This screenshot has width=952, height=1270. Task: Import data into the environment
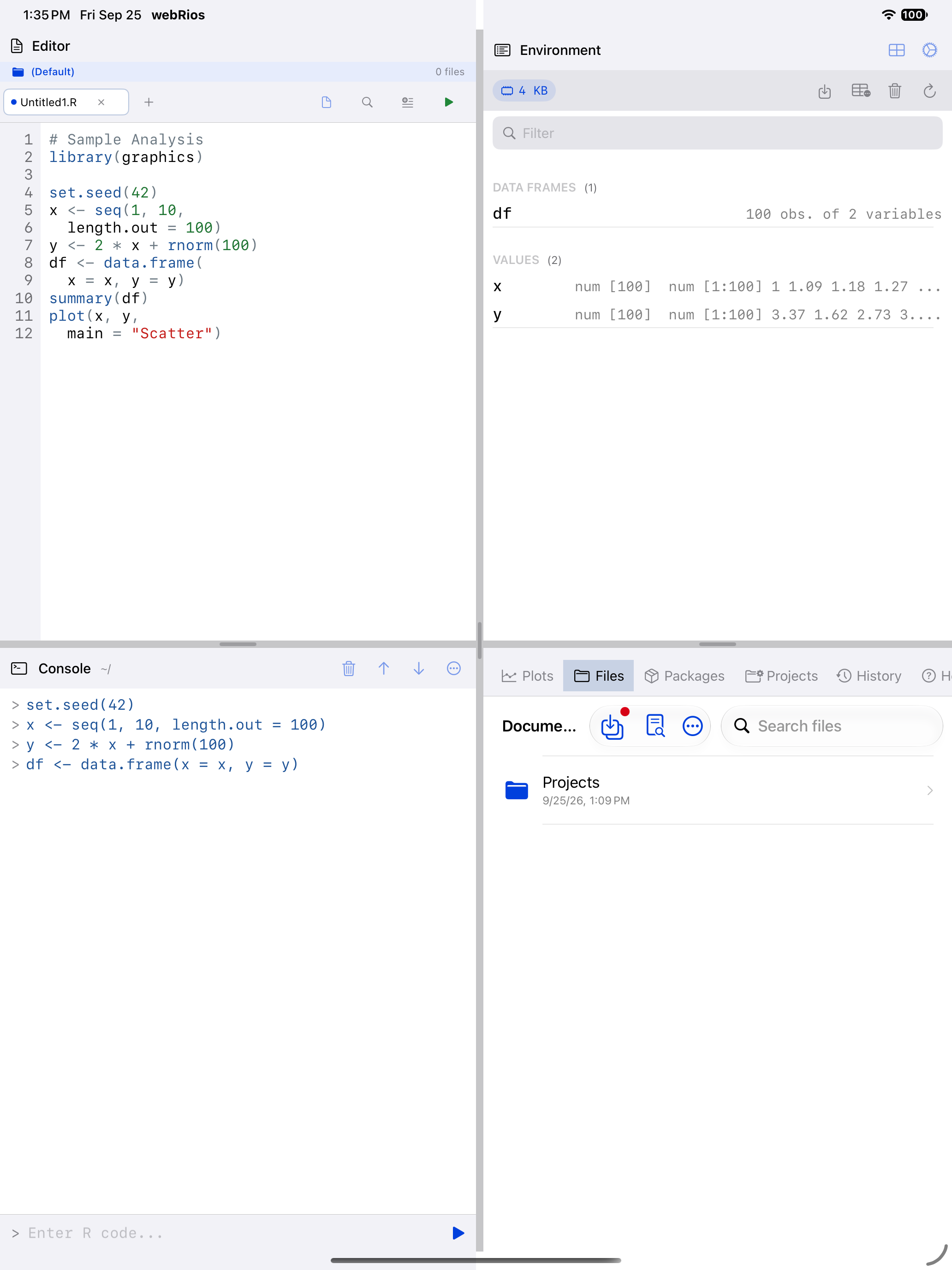click(x=825, y=91)
